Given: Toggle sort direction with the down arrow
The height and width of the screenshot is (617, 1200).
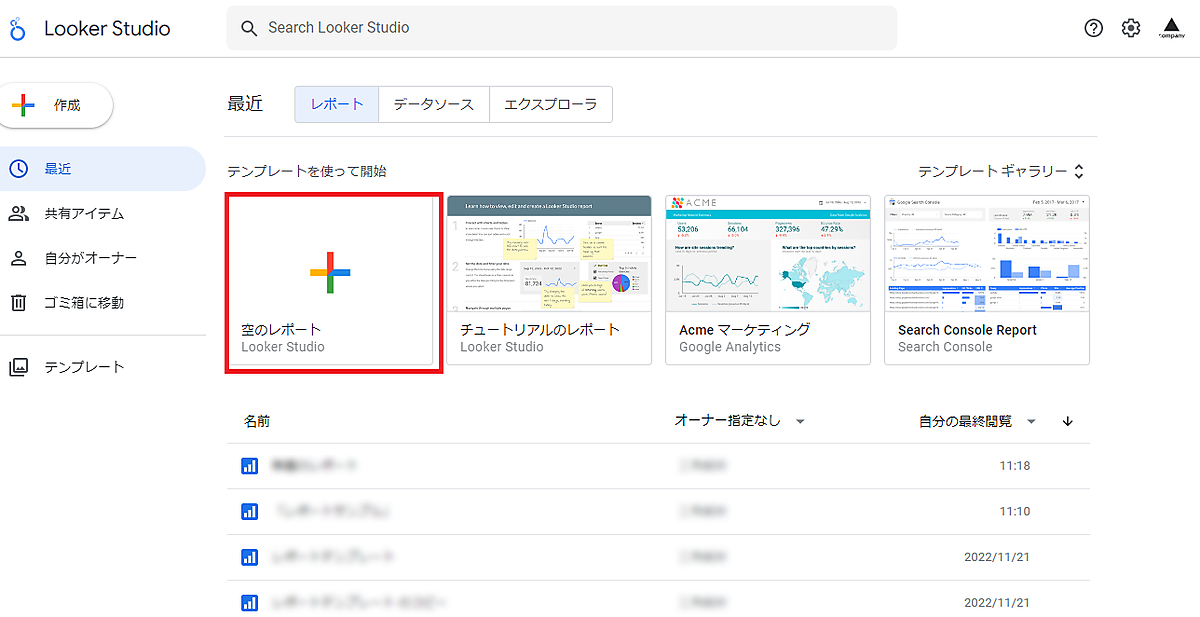Looking at the screenshot, I should coord(1068,422).
